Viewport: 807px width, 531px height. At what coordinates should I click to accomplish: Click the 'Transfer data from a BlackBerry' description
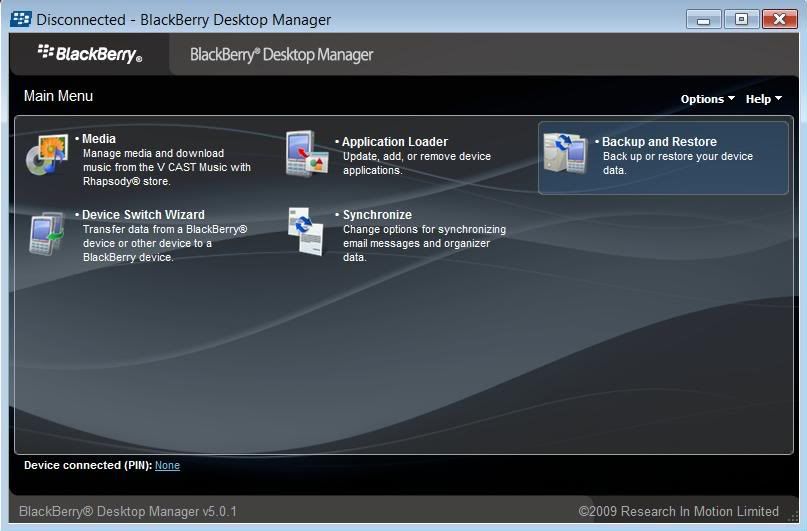(165, 243)
